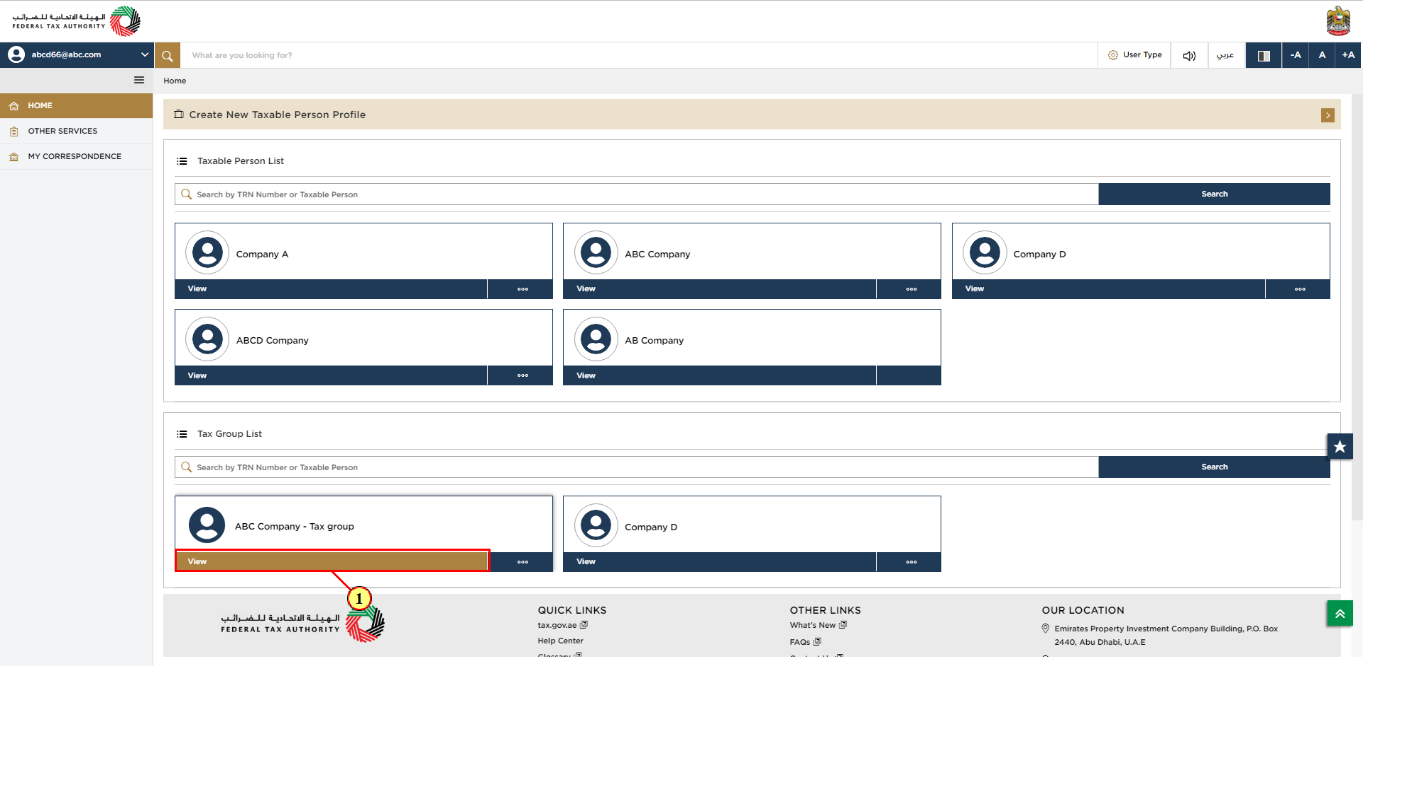
Task: Expand Create New Taxable Person Profile arrow
Action: tap(1327, 115)
